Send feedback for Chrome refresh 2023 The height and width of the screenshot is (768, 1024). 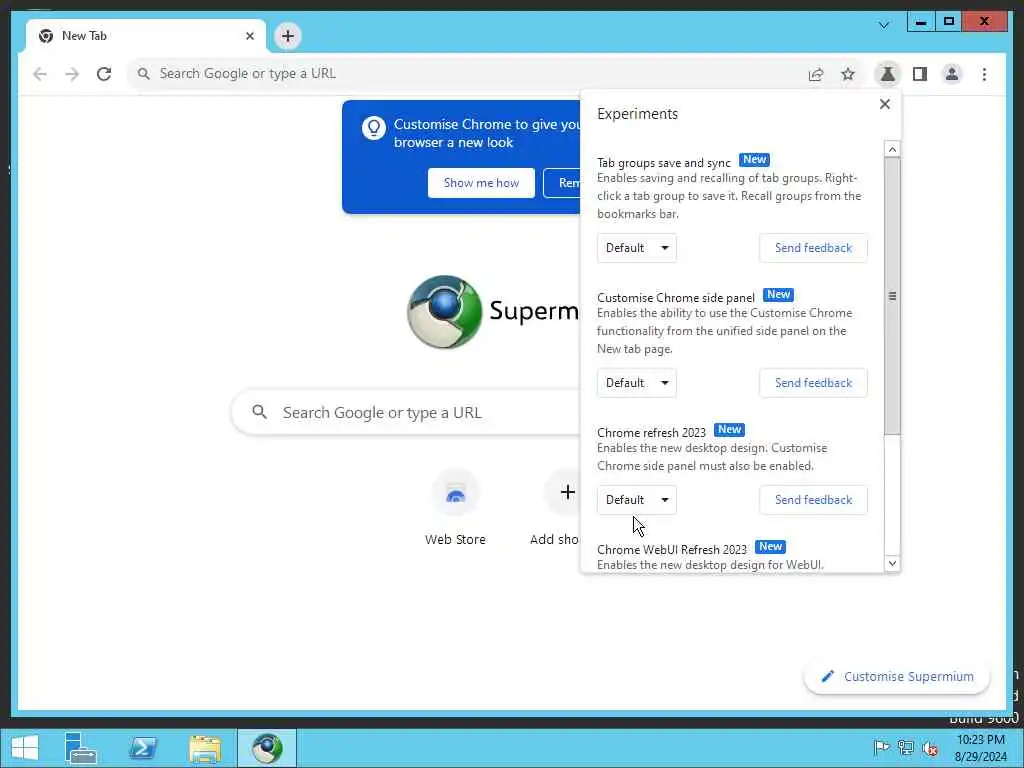click(813, 500)
